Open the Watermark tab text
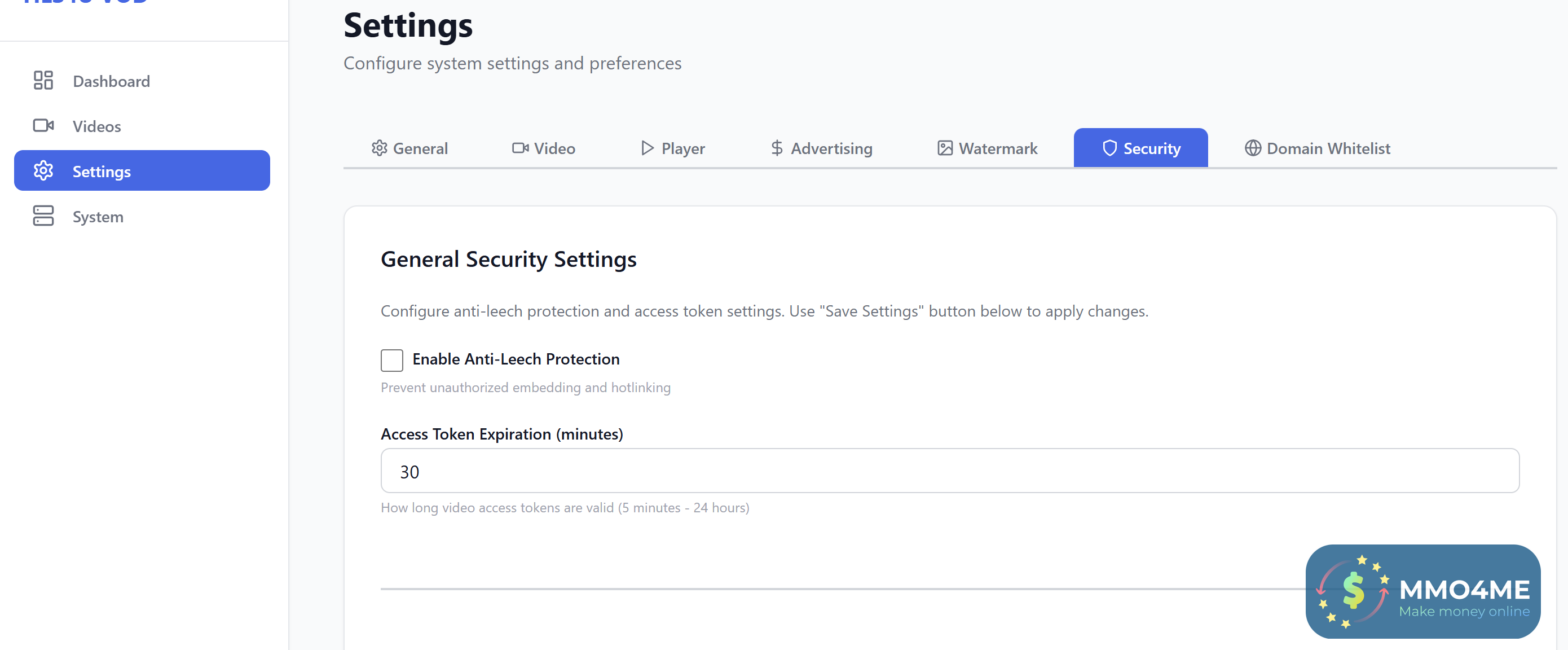 point(998,148)
